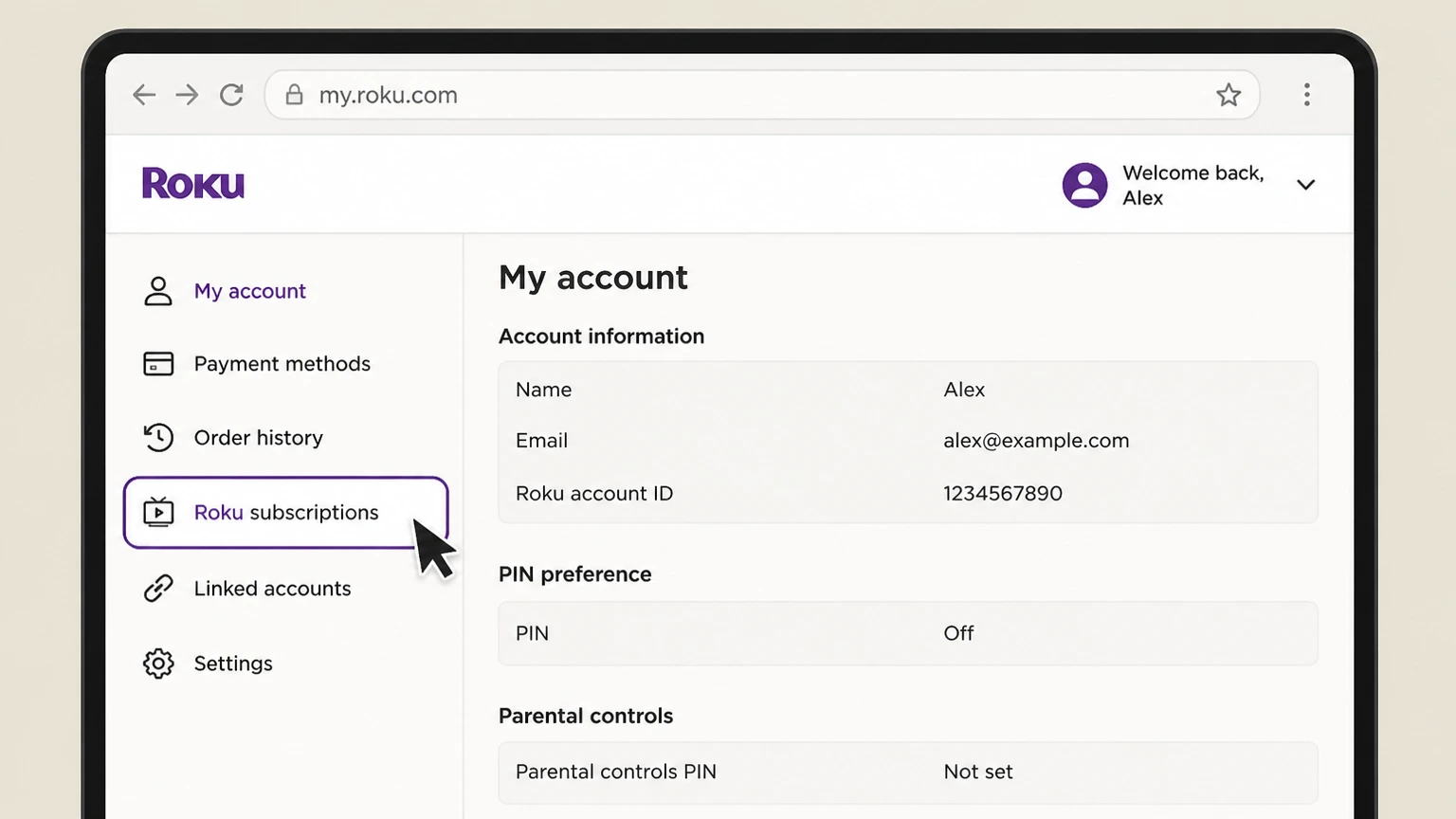Screen dimensions: 1456x819
Task: Select Roku subscriptions in sidebar
Action: (x=285, y=513)
